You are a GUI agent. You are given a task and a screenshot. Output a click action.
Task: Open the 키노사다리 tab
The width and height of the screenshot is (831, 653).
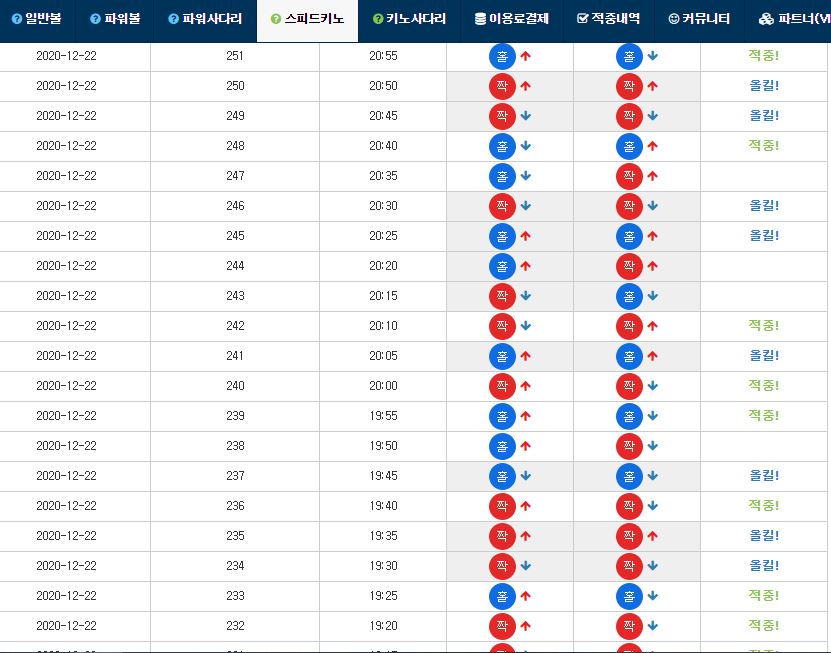click(409, 19)
